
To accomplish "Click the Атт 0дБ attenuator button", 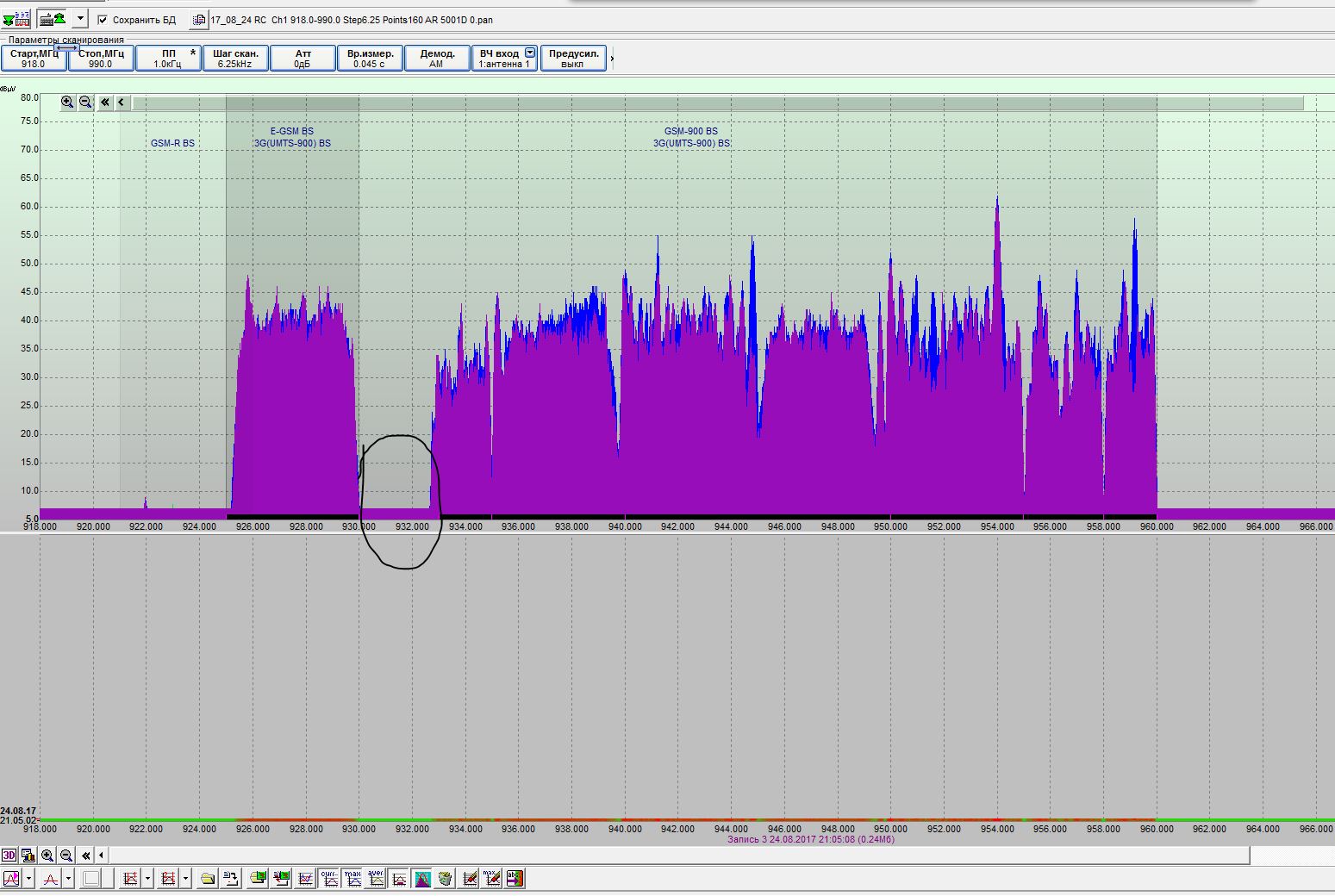I will tap(303, 59).
